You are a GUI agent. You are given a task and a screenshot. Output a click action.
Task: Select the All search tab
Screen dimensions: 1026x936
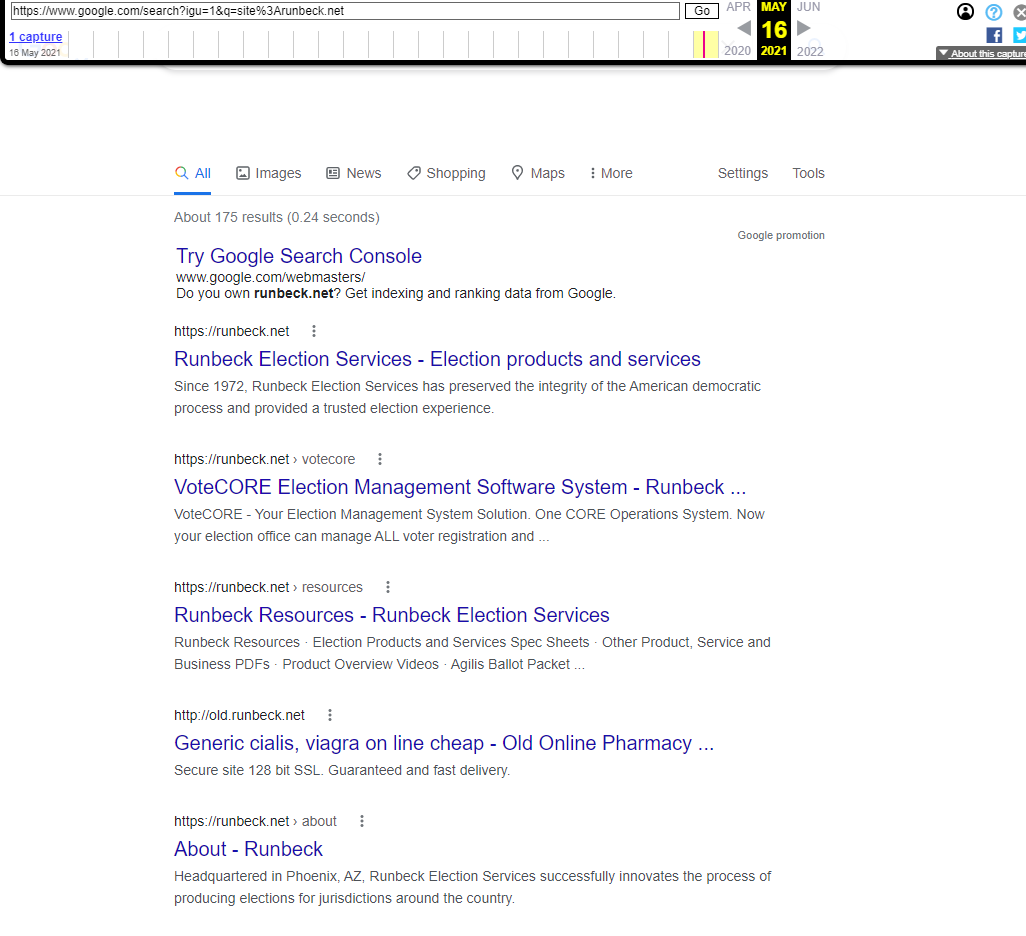[x=192, y=173]
